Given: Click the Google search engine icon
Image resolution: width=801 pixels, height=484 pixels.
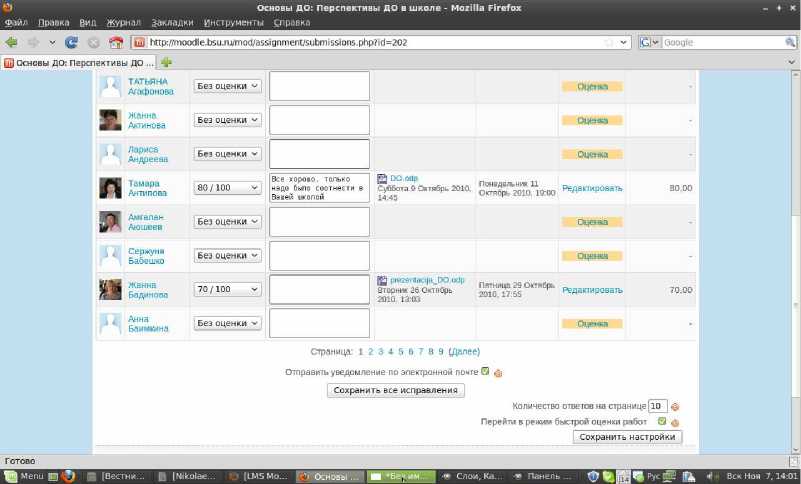Looking at the screenshot, I should (x=645, y=42).
